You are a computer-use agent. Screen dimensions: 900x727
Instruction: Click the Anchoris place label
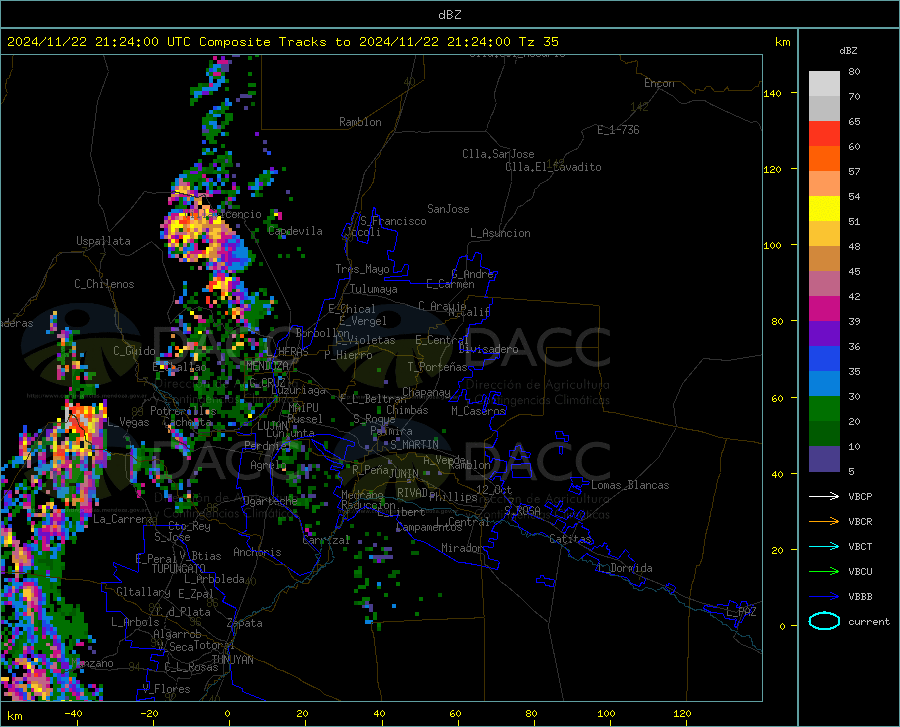click(257, 553)
